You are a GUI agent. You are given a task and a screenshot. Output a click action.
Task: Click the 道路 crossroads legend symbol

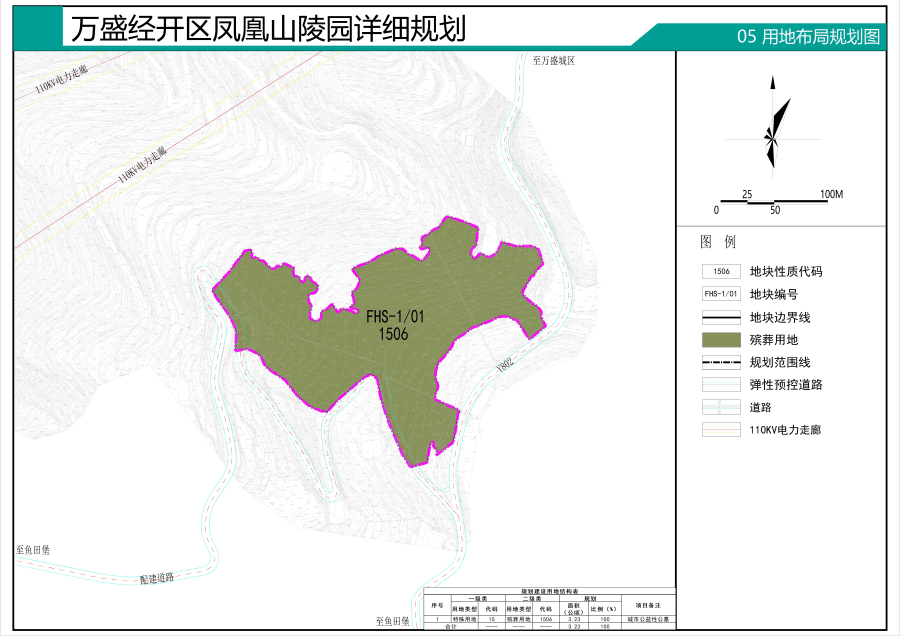[x=721, y=407]
